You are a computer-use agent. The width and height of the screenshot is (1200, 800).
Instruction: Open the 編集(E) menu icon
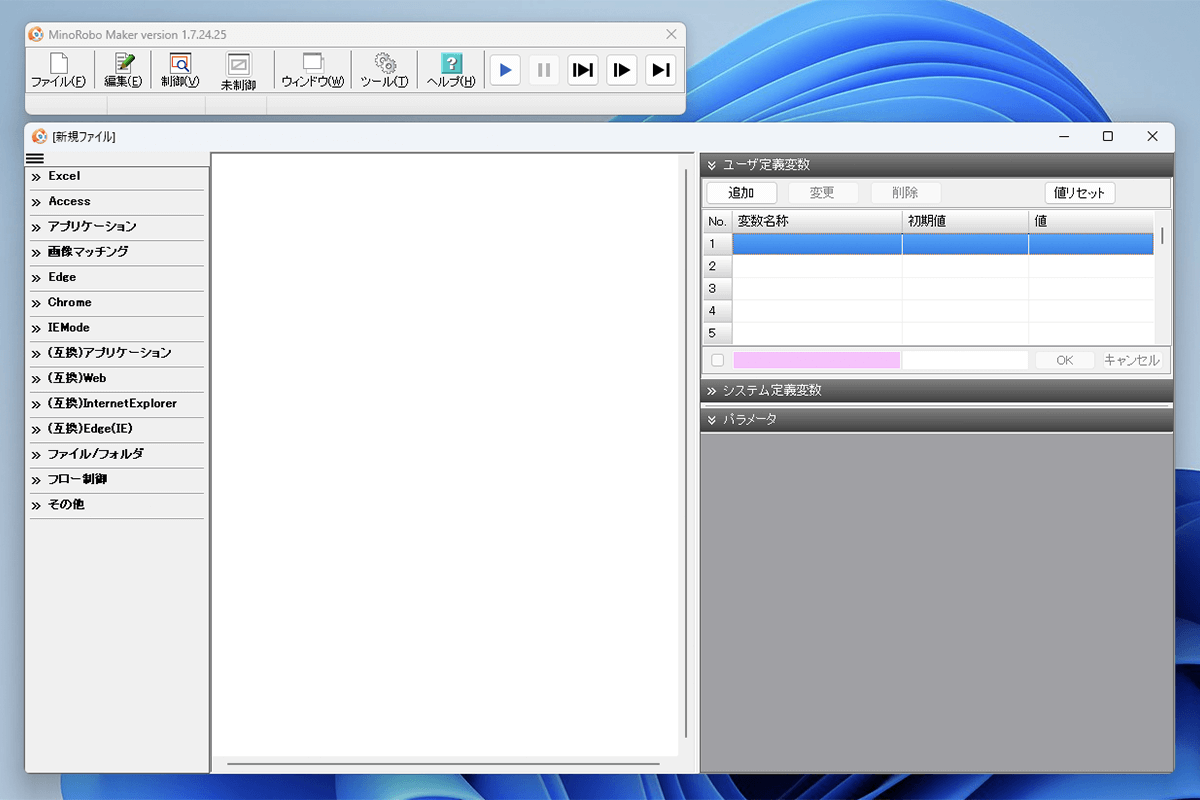tap(124, 70)
